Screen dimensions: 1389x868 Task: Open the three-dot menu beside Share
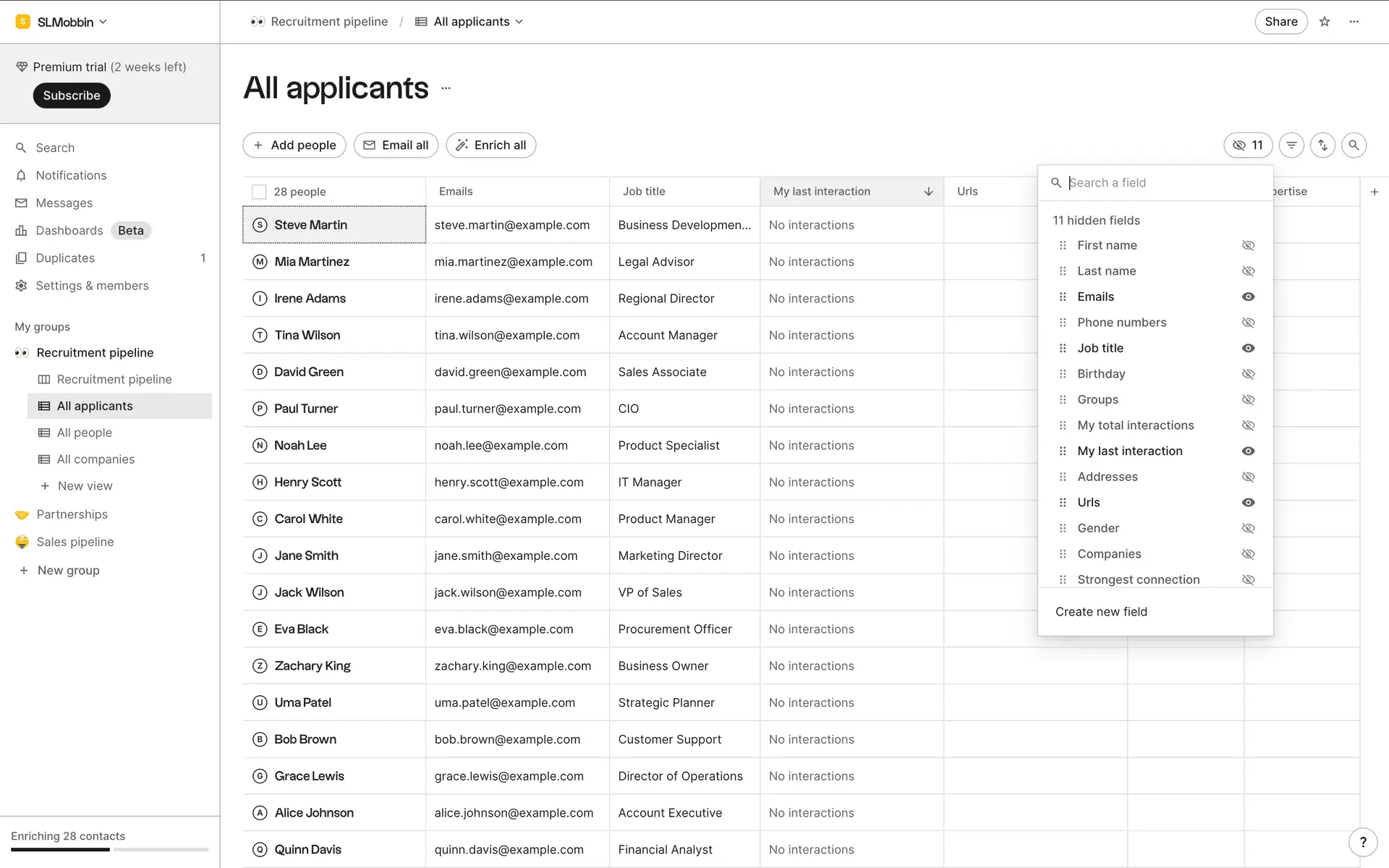[1354, 22]
